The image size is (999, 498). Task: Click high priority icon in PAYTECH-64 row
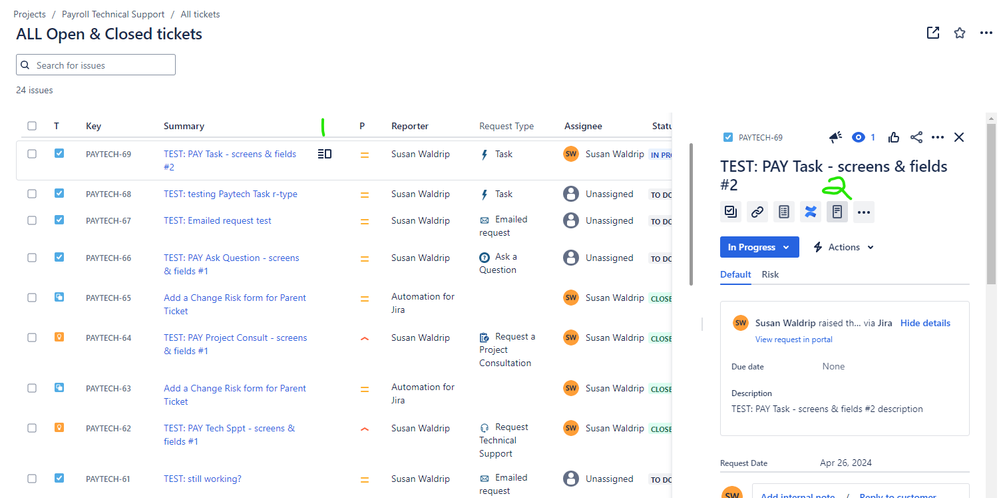click(364, 339)
